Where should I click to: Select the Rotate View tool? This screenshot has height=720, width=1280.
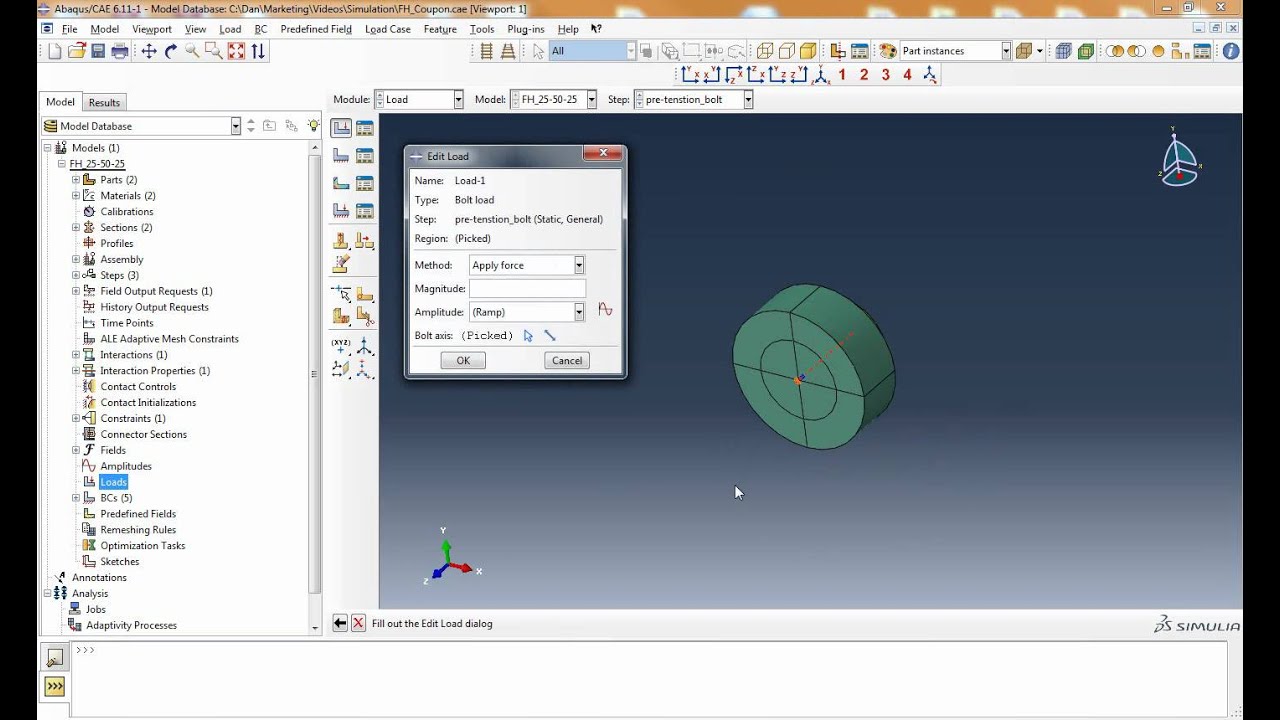(x=170, y=51)
